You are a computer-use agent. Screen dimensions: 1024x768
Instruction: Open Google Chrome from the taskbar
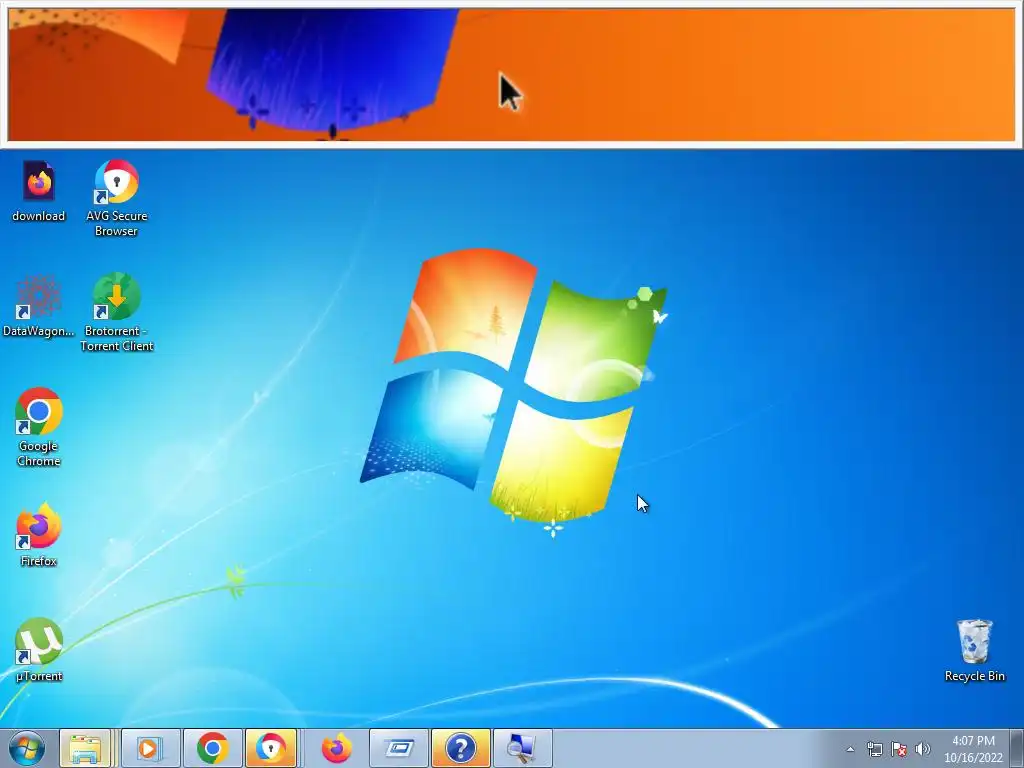pos(212,748)
